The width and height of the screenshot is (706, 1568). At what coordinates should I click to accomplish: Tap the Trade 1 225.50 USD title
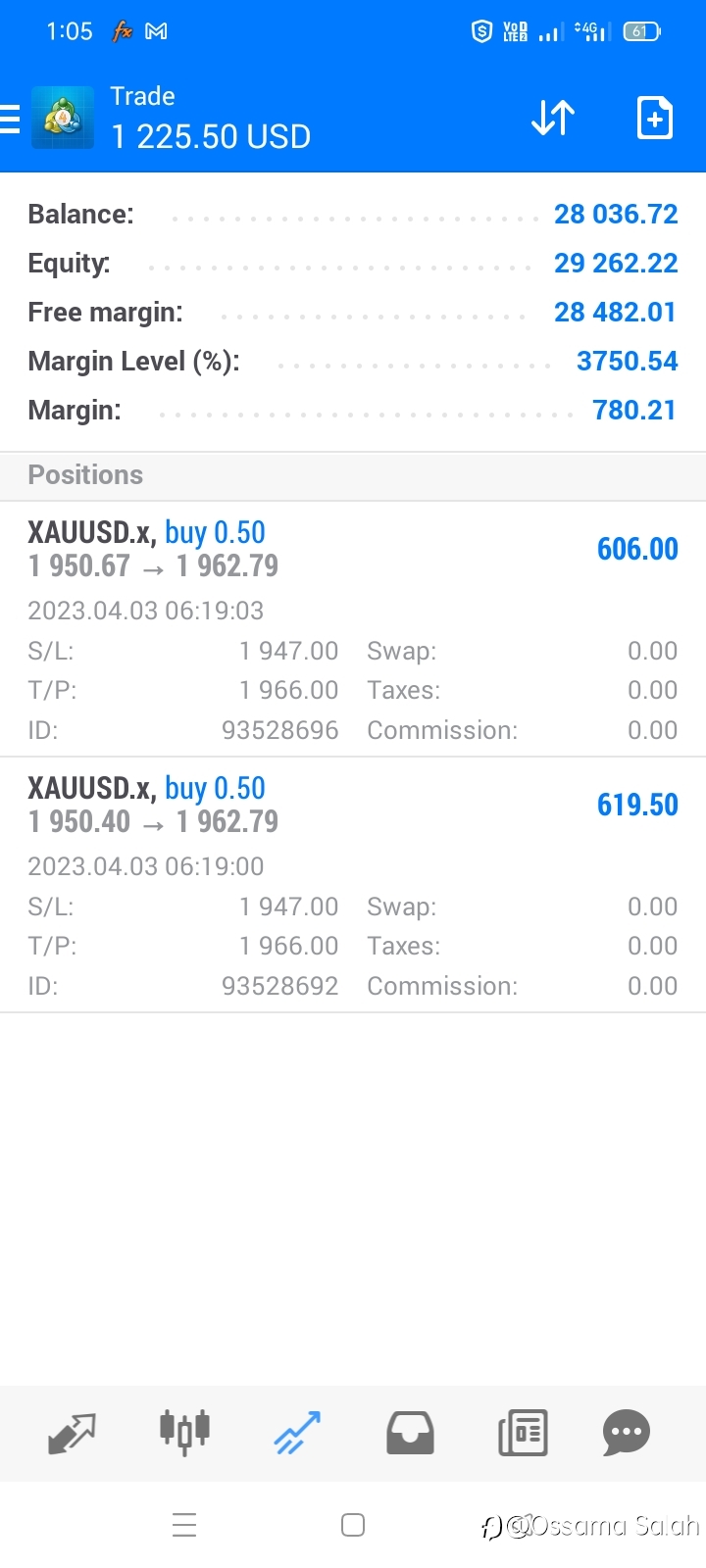tap(210, 119)
